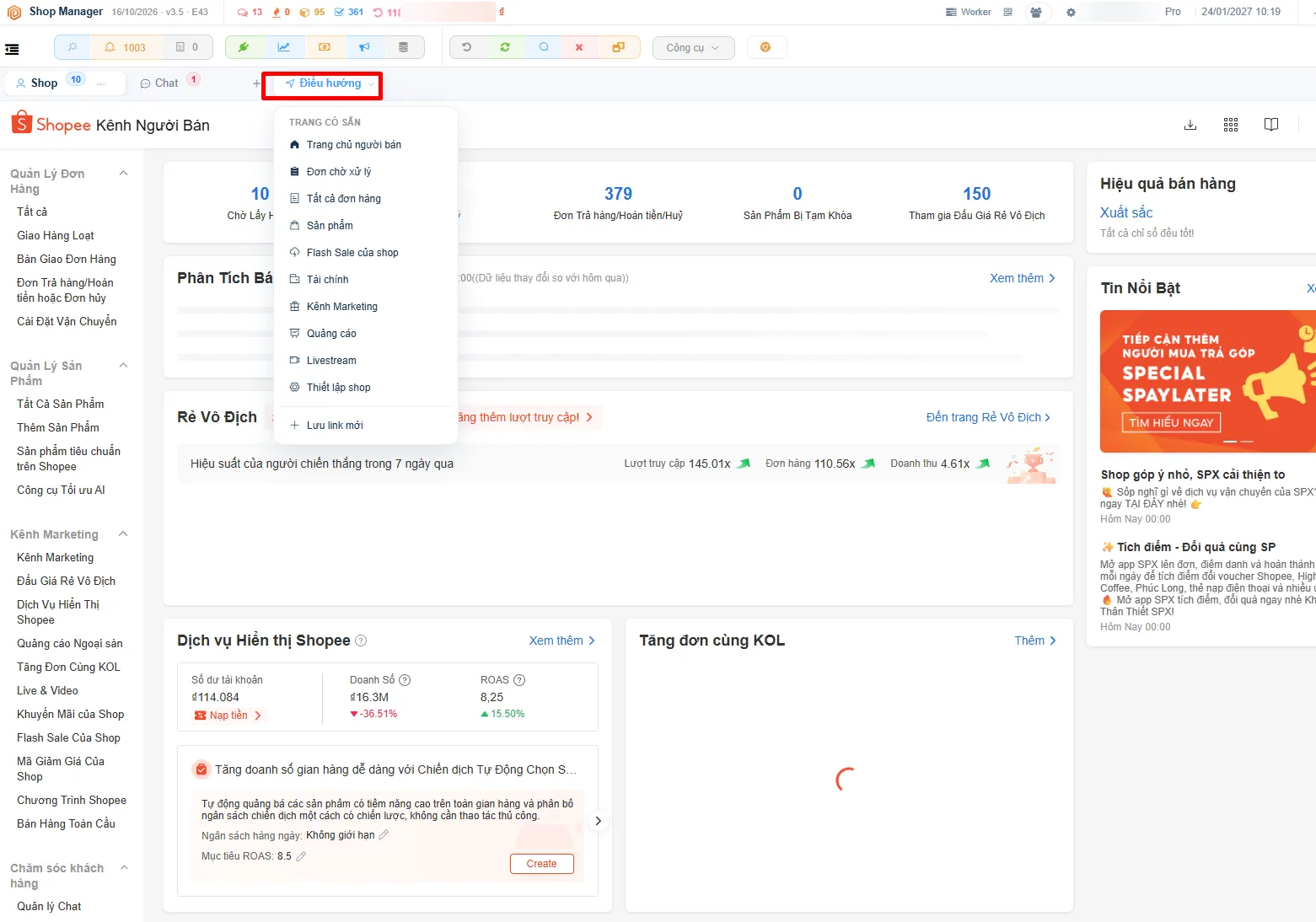Open the apps grid icon in the header
The height and width of the screenshot is (922, 1316).
[x=1231, y=125]
